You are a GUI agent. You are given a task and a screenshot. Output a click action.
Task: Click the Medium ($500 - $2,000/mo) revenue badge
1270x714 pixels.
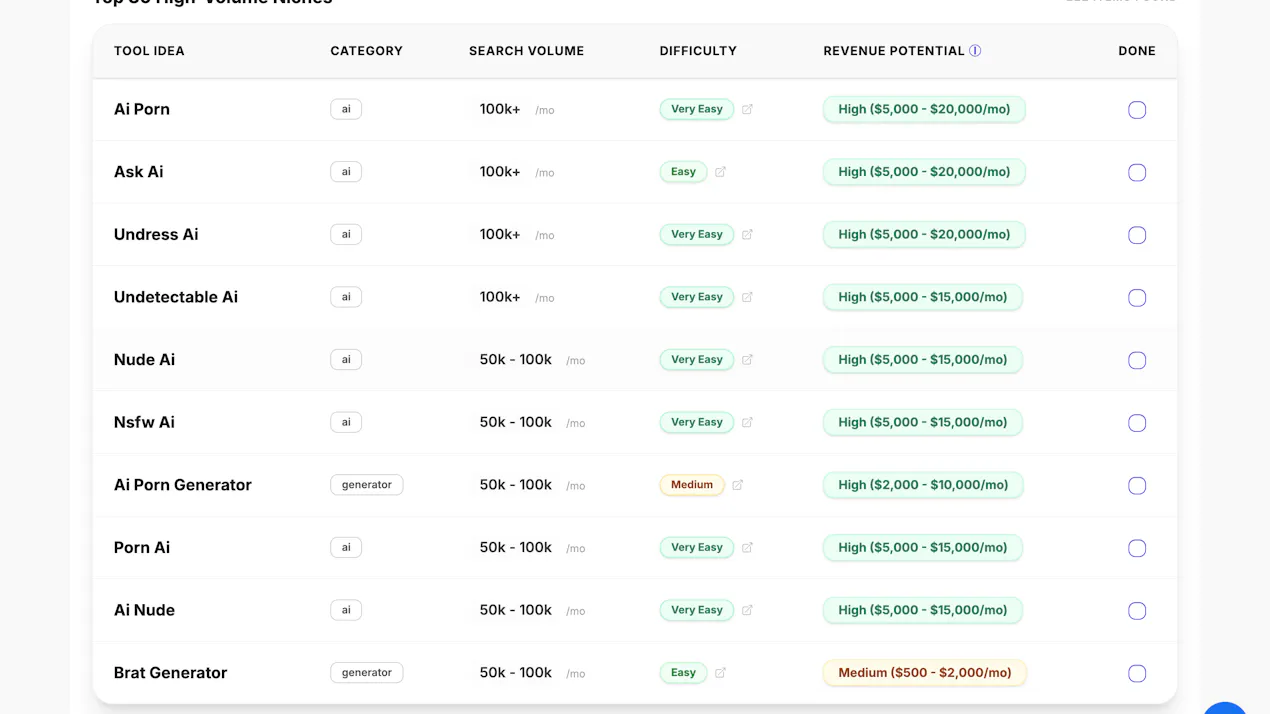(925, 673)
